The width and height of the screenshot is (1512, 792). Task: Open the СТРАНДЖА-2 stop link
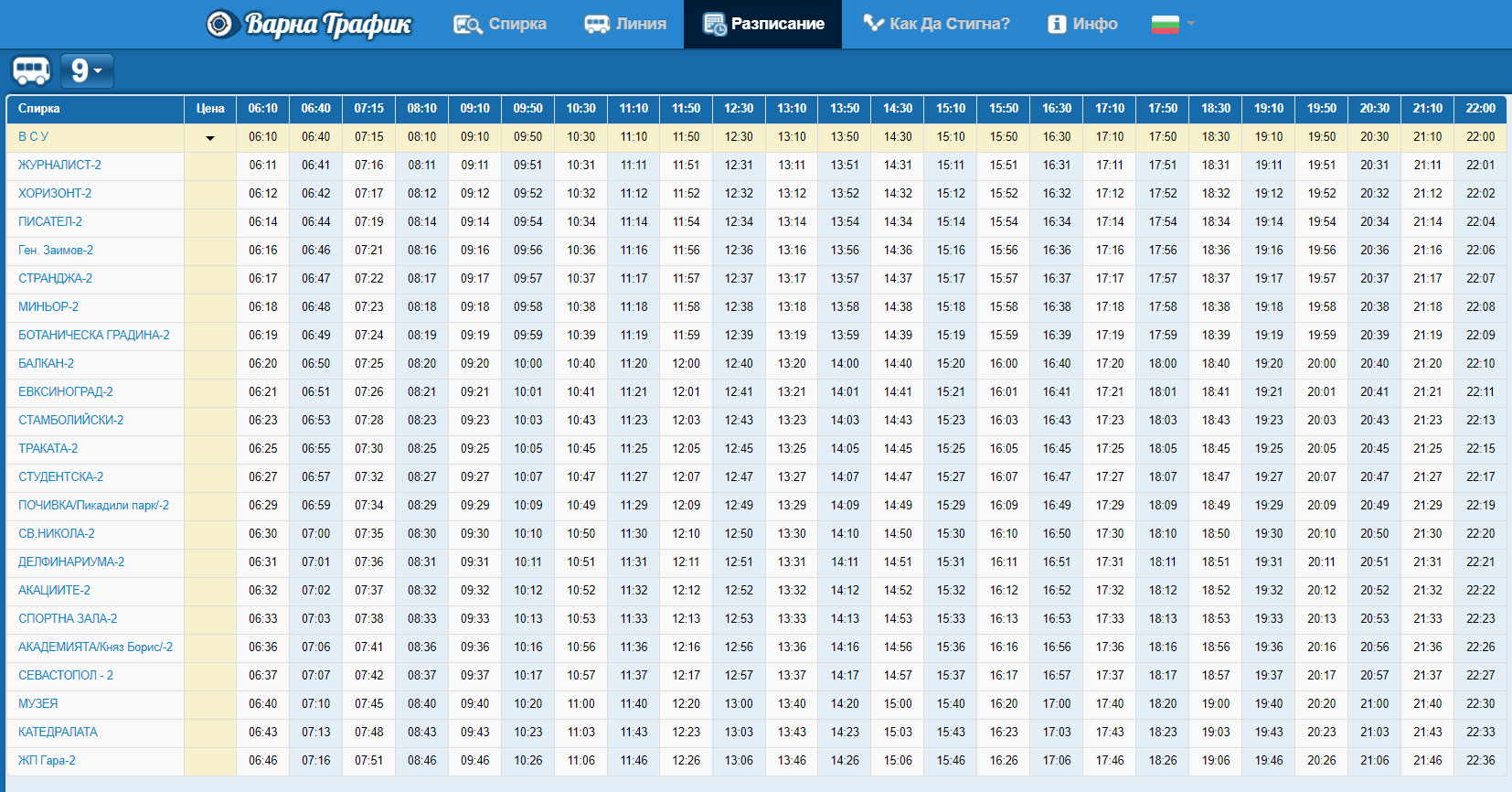[55, 278]
